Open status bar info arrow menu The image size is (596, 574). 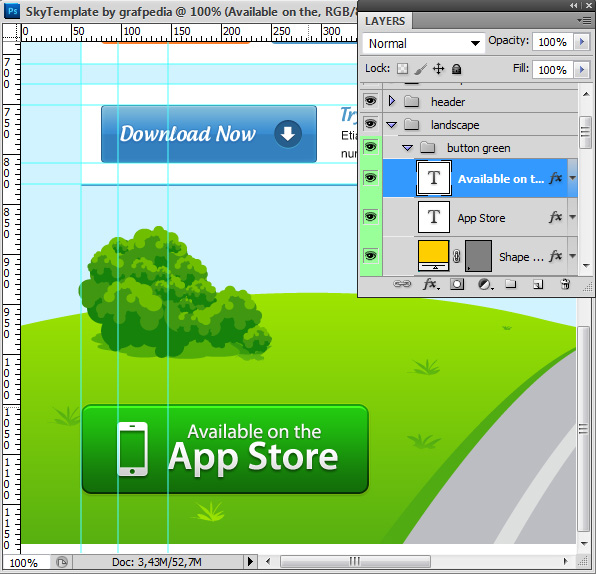(x=250, y=561)
